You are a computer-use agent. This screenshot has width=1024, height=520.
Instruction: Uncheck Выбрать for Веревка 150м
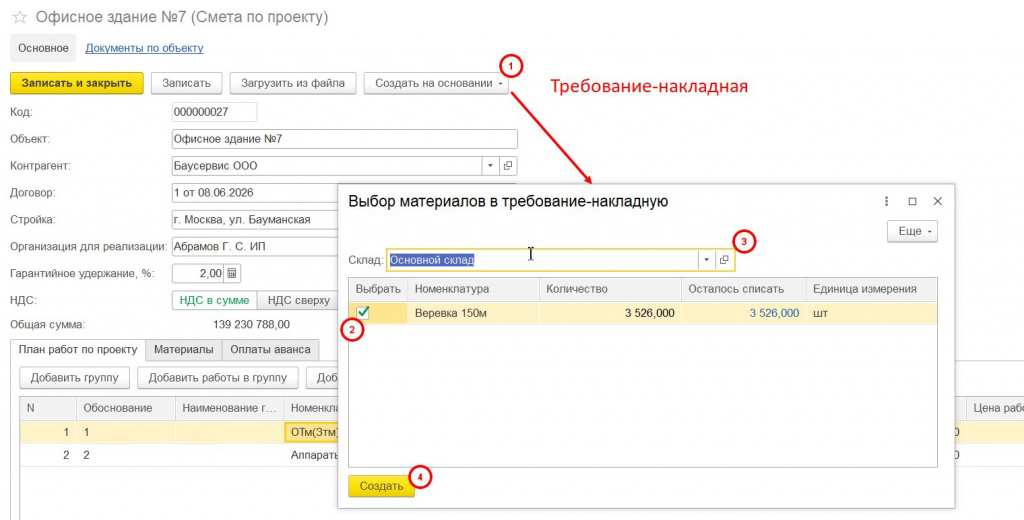pos(363,313)
